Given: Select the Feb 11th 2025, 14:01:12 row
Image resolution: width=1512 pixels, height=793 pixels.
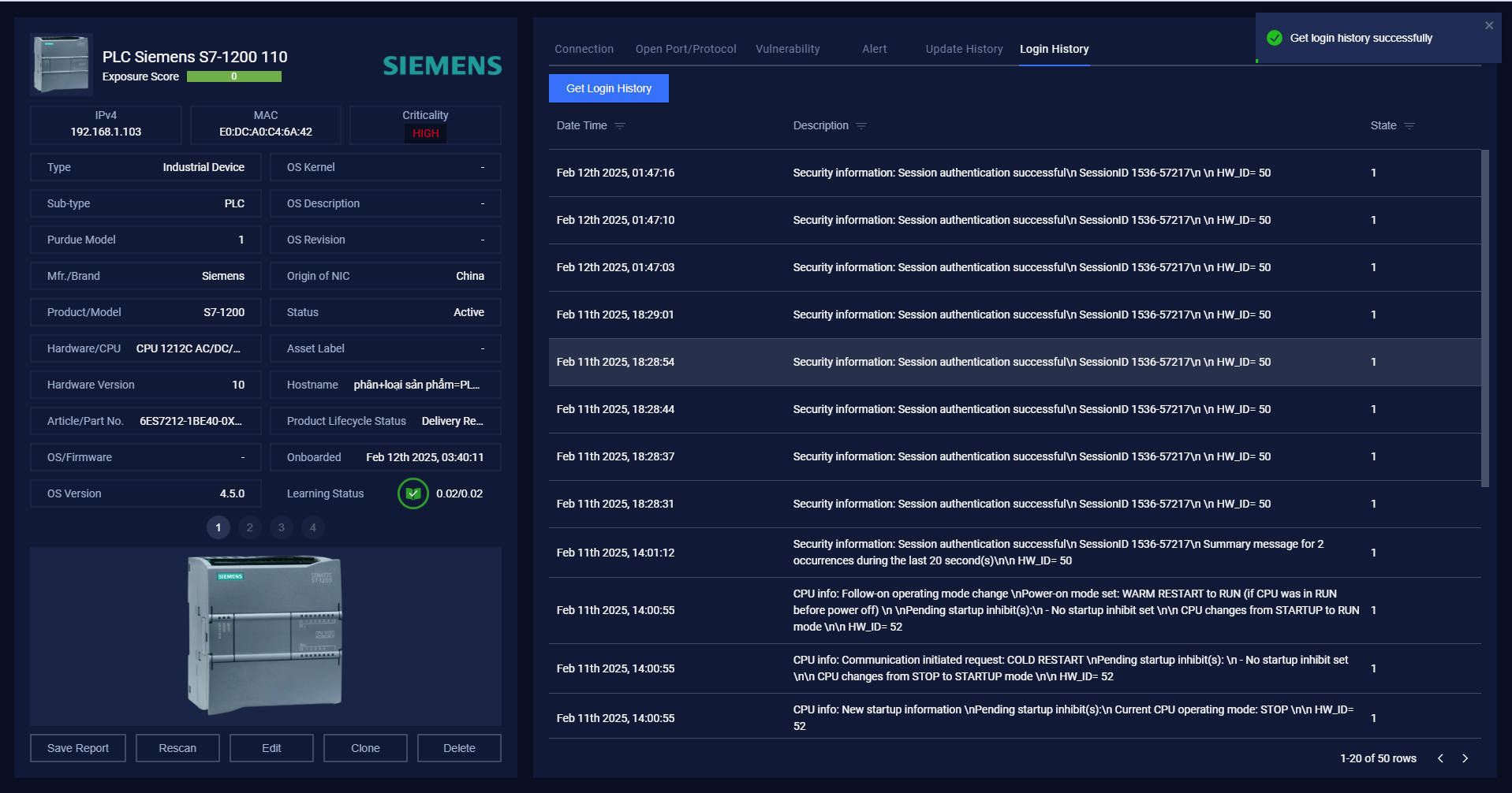Looking at the screenshot, I should tap(1014, 553).
